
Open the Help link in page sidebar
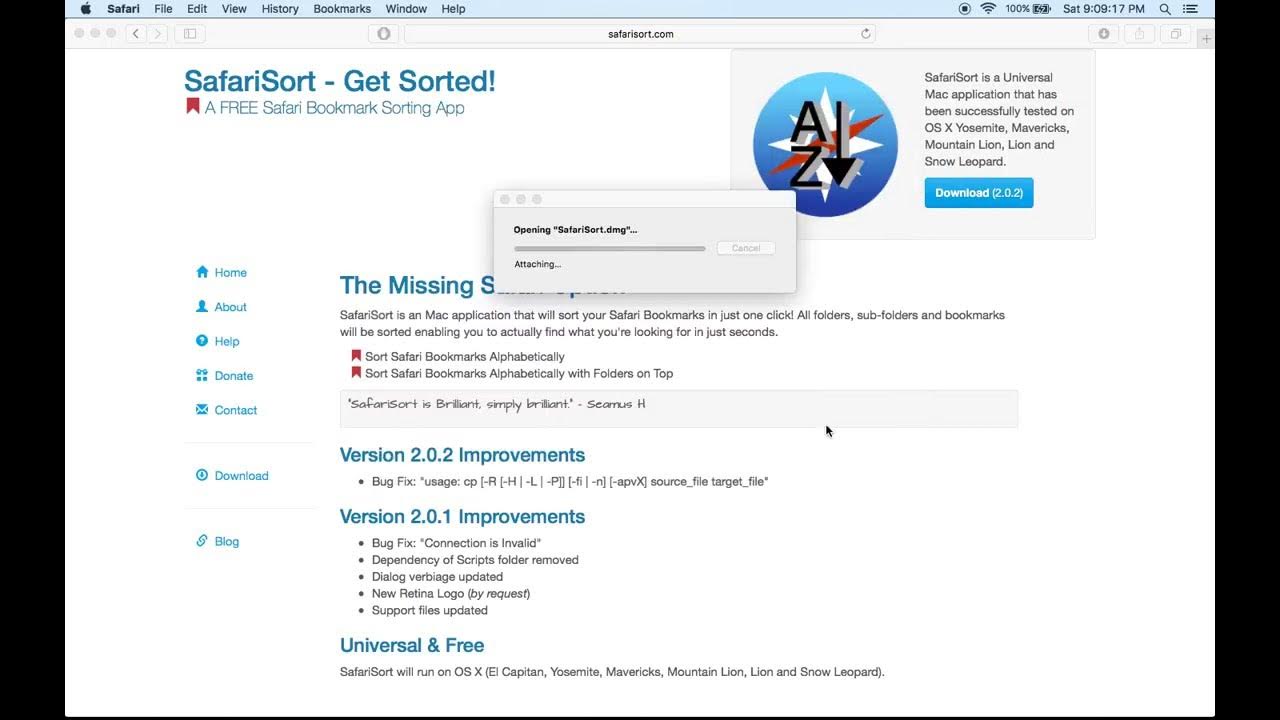227,341
